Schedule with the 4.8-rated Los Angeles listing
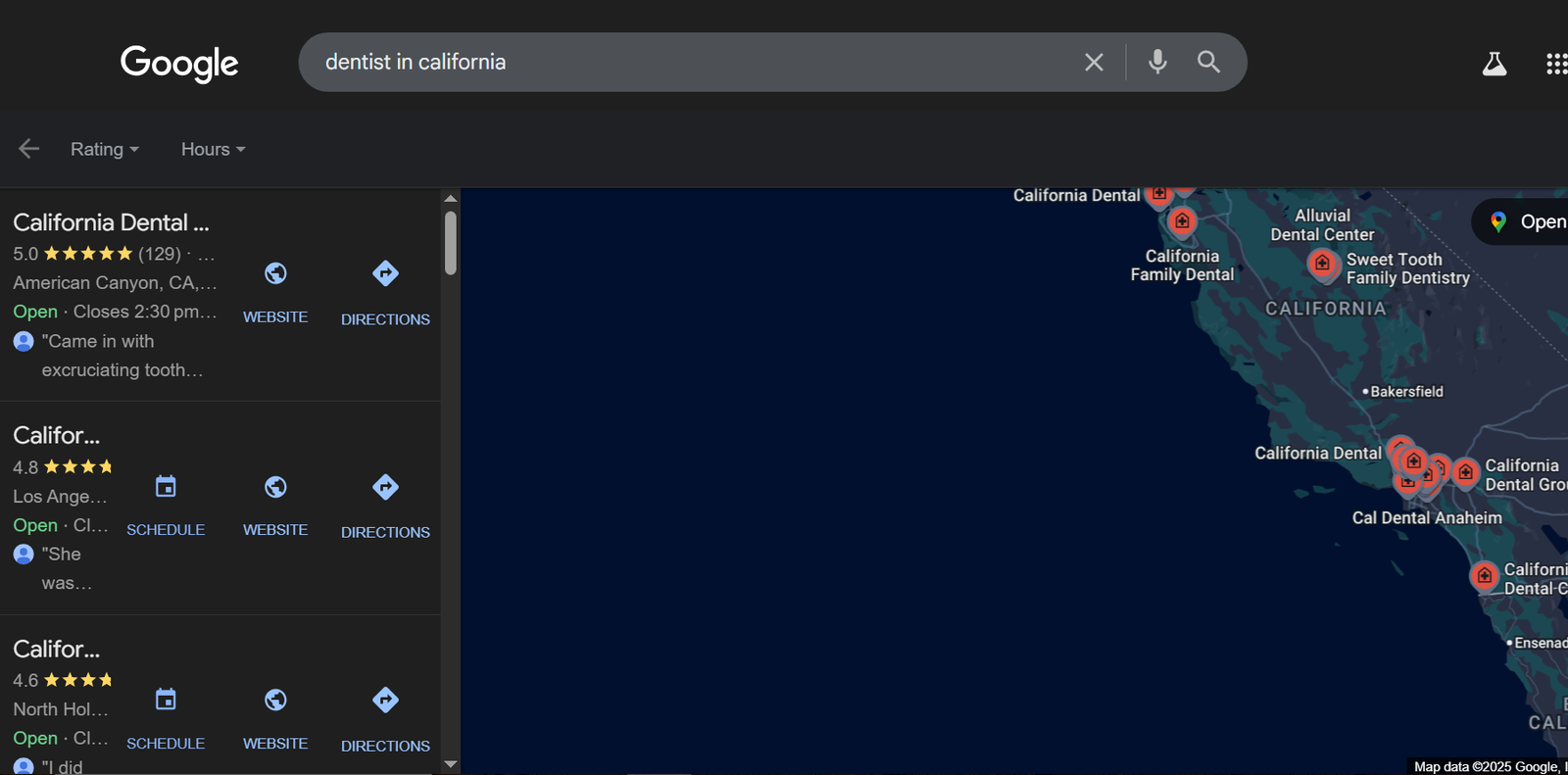1568x775 pixels. point(166,505)
